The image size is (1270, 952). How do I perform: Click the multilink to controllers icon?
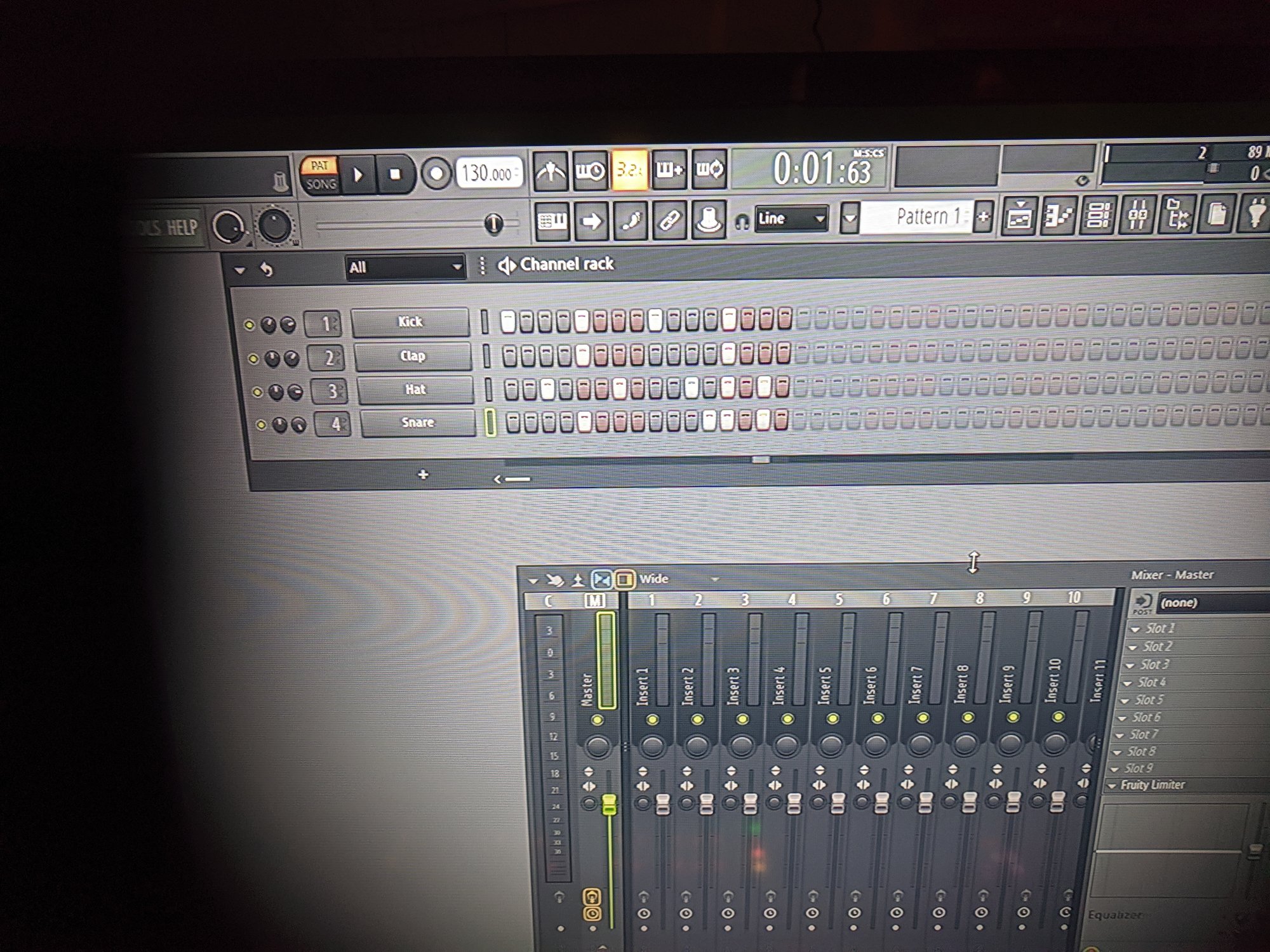tap(669, 221)
